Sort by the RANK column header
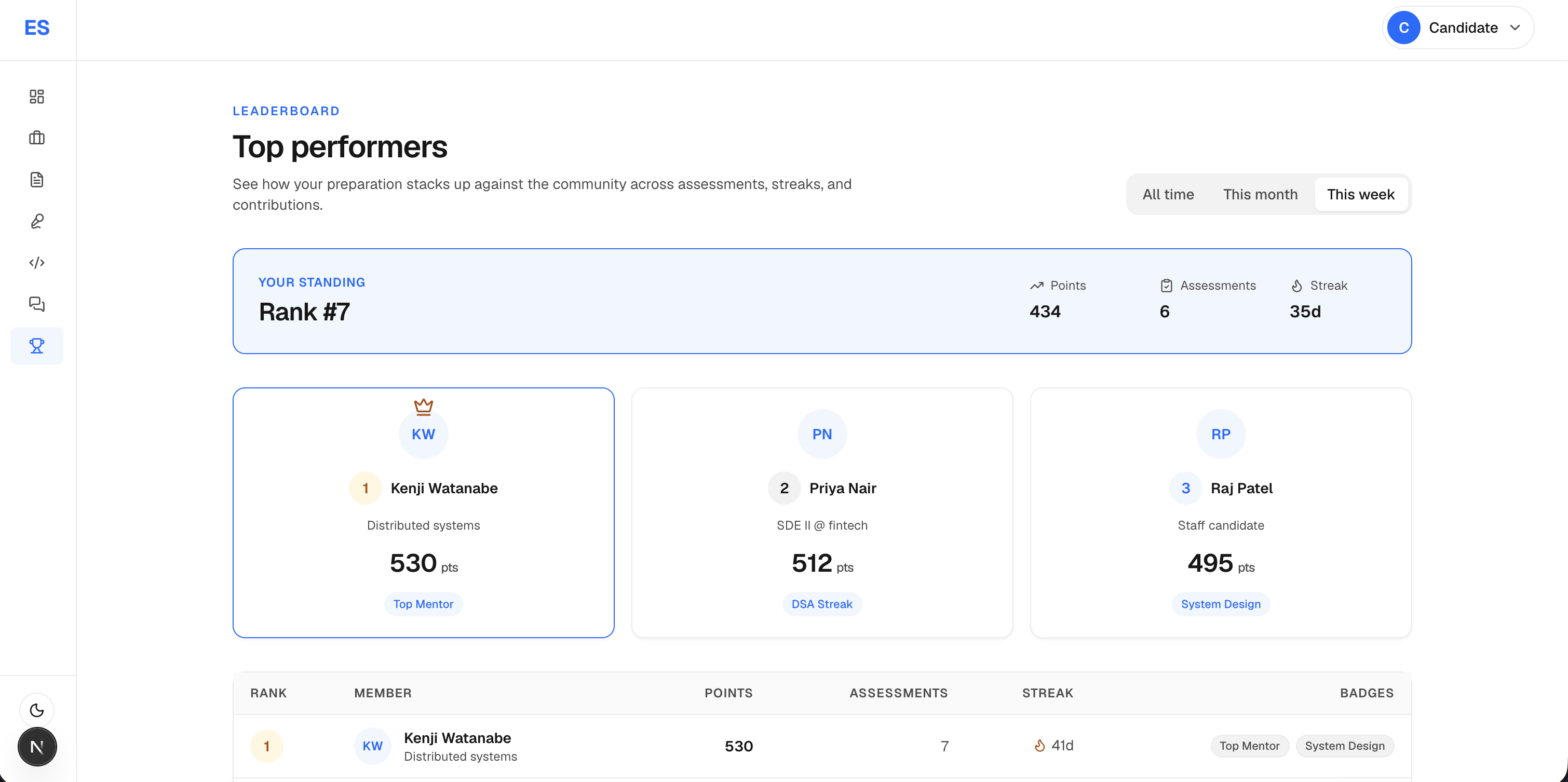 (x=268, y=693)
